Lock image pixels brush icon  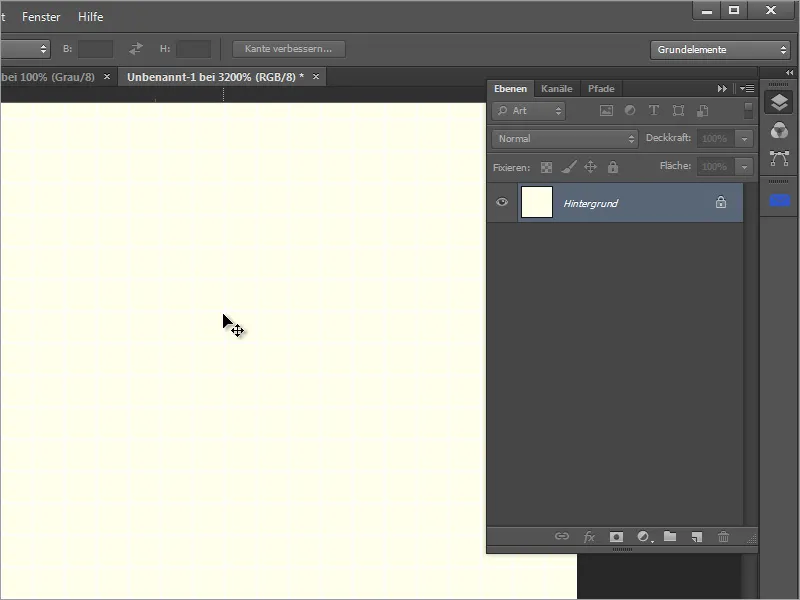click(569, 167)
